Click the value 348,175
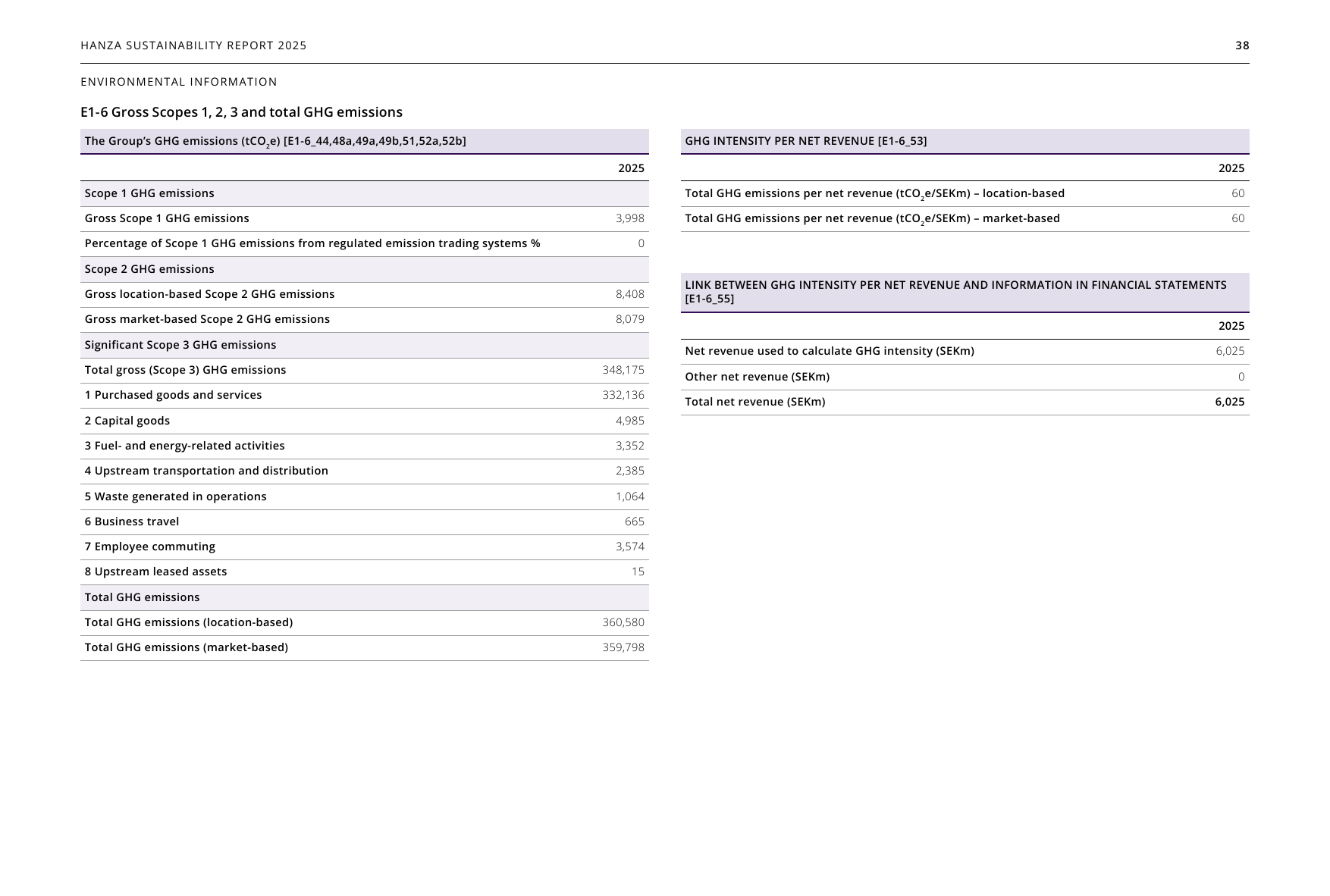The width and height of the screenshot is (1330, 896). [623, 370]
